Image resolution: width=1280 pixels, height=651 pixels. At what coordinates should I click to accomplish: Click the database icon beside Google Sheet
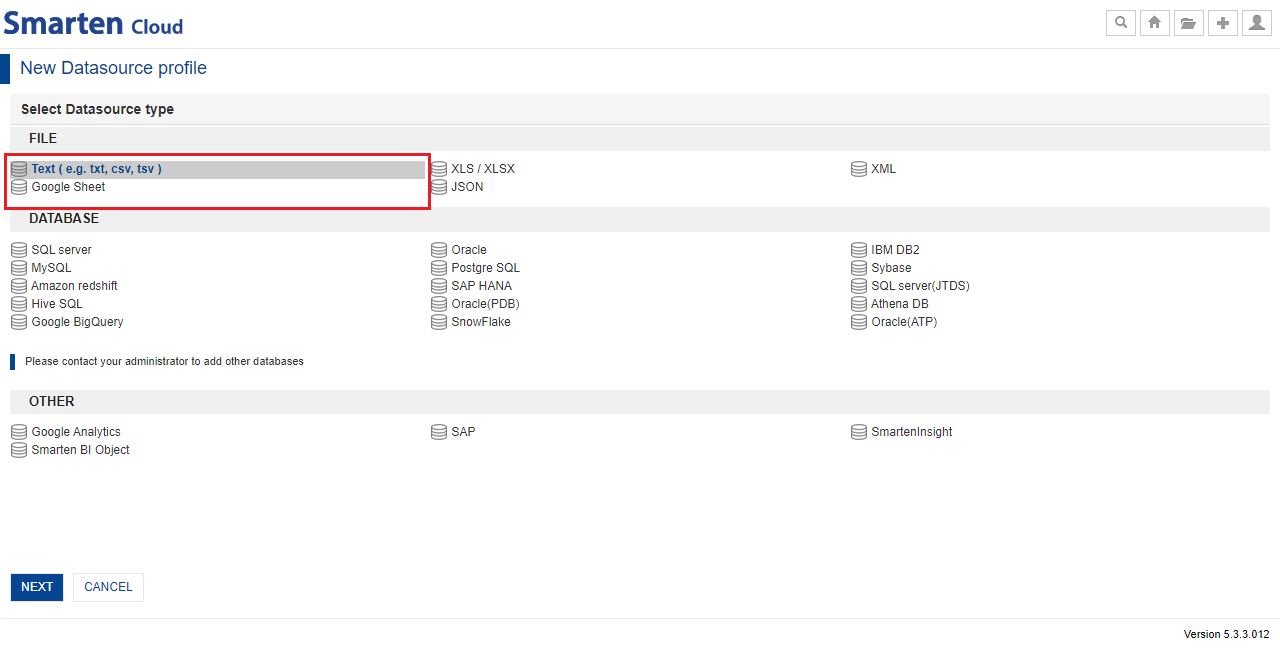tap(19, 187)
